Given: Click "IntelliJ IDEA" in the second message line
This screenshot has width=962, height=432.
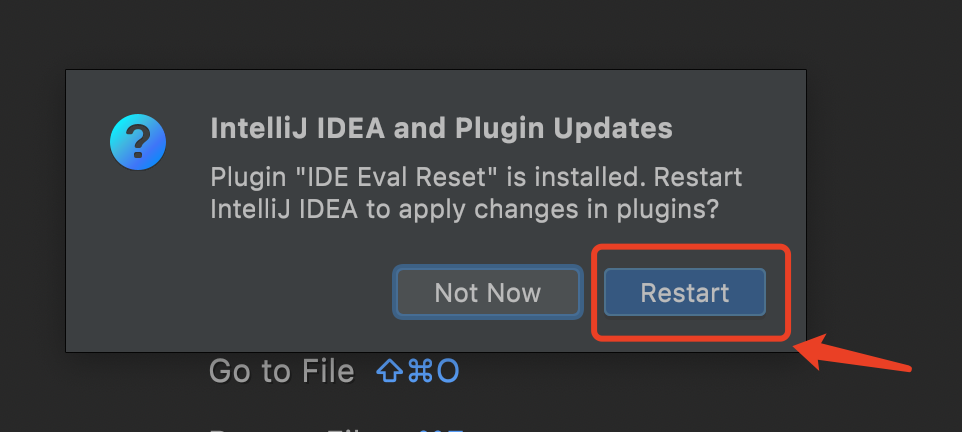Looking at the screenshot, I should (284, 210).
